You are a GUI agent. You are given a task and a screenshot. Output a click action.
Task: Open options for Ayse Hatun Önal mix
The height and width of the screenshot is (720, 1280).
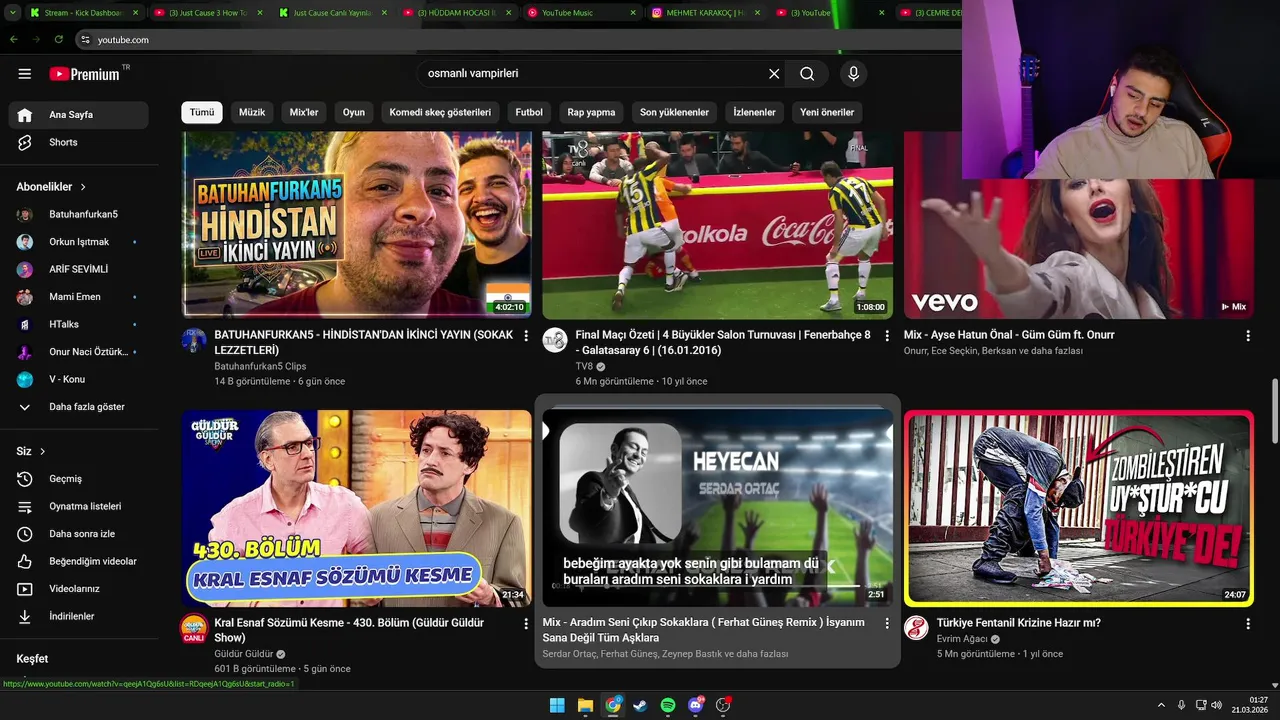1247,336
